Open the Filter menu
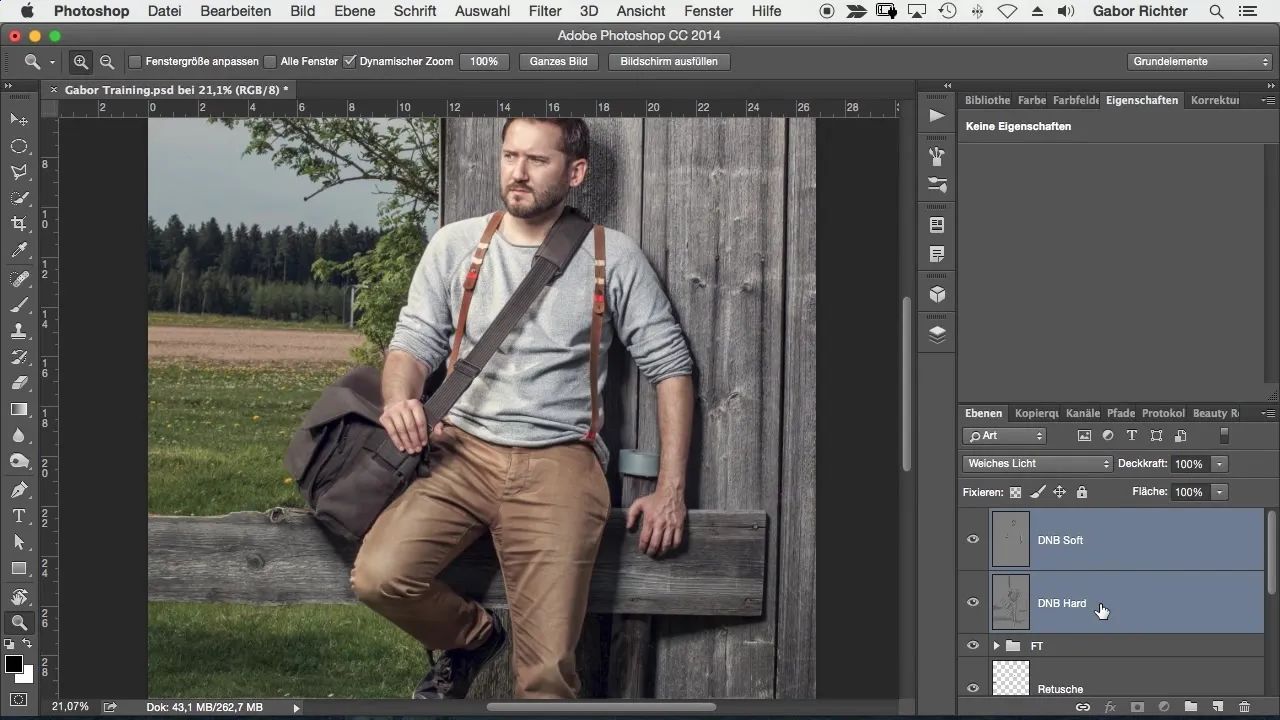The height and width of the screenshot is (720, 1280). pyautogui.click(x=544, y=11)
